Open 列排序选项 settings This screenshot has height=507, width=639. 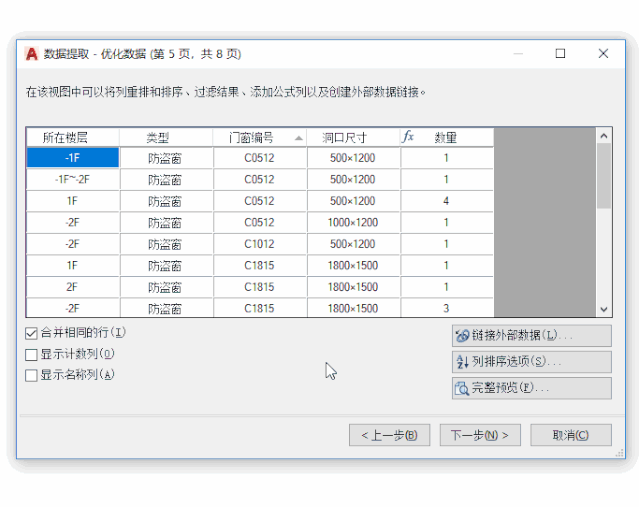click(531, 362)
